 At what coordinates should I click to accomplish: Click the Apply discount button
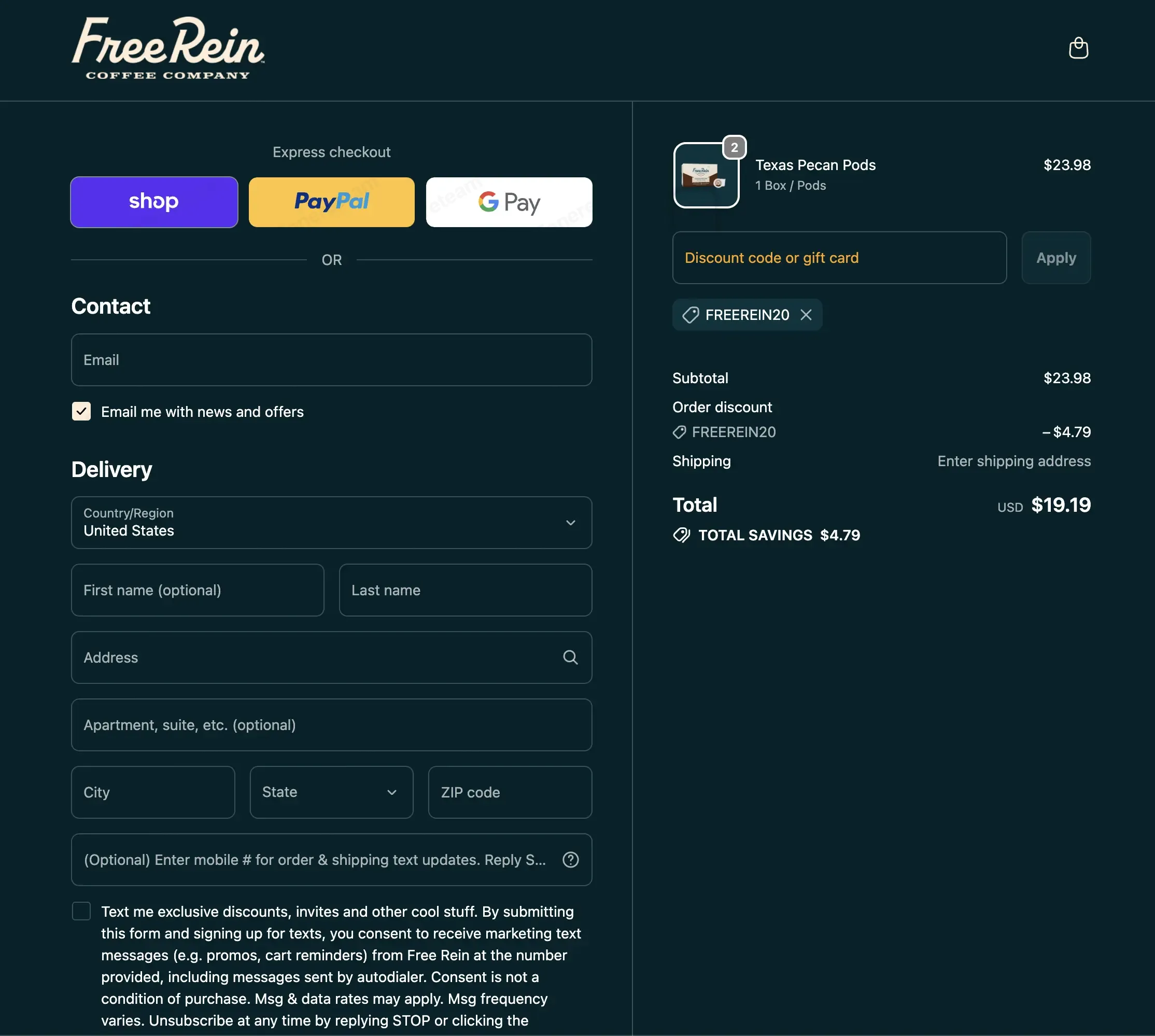pyautogui.click(x=1056, y=258)
